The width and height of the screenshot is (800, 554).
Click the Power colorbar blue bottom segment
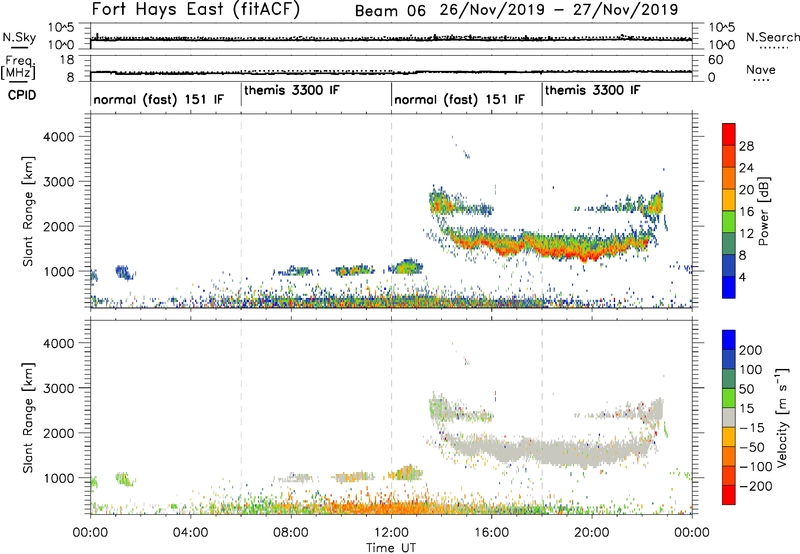pos(729,287)
